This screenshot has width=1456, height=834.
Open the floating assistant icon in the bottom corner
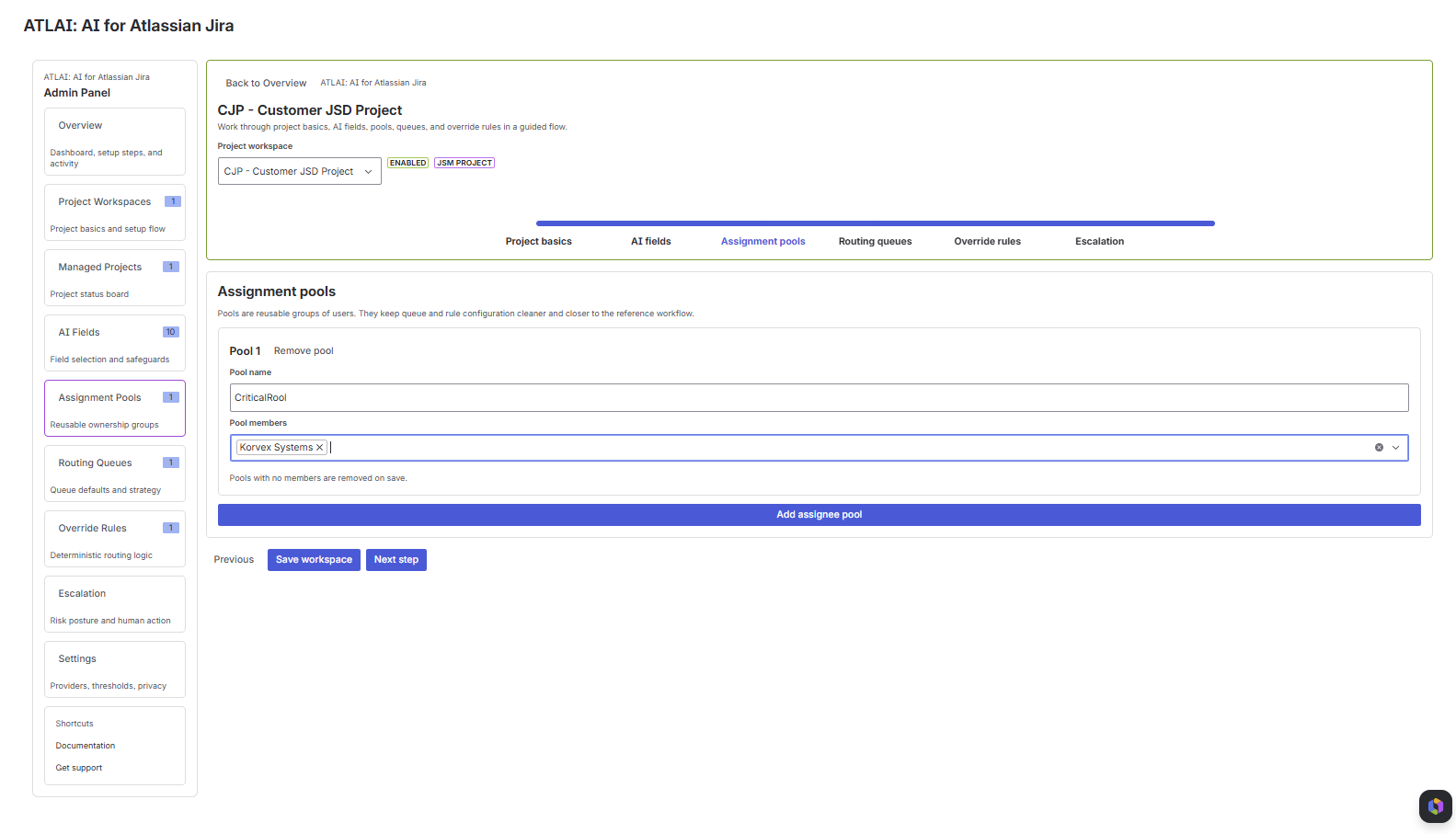[x=1435, y=806]
